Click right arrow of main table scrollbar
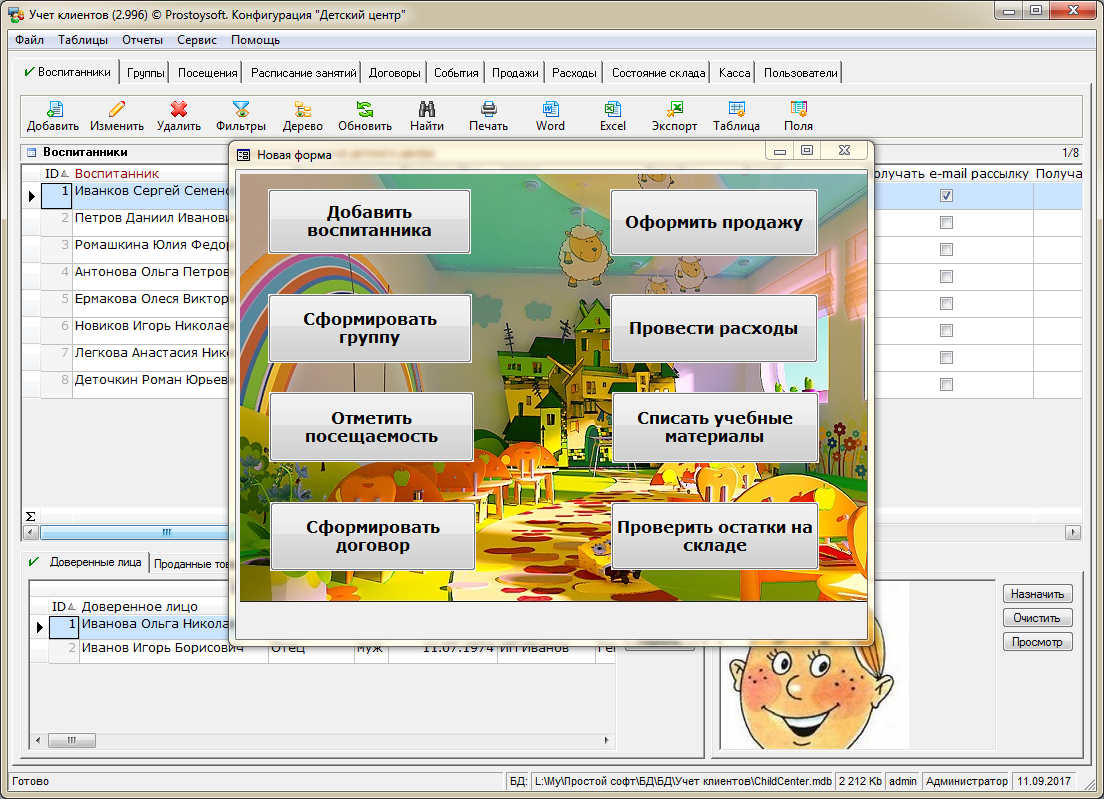The image size is (1104, 799). (x=1073, y=532)
